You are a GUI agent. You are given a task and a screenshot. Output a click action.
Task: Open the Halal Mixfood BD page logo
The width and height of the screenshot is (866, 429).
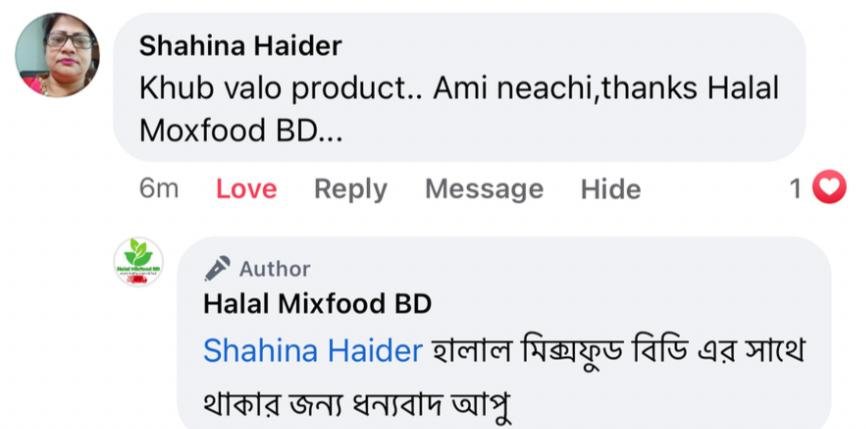[138, 262]
